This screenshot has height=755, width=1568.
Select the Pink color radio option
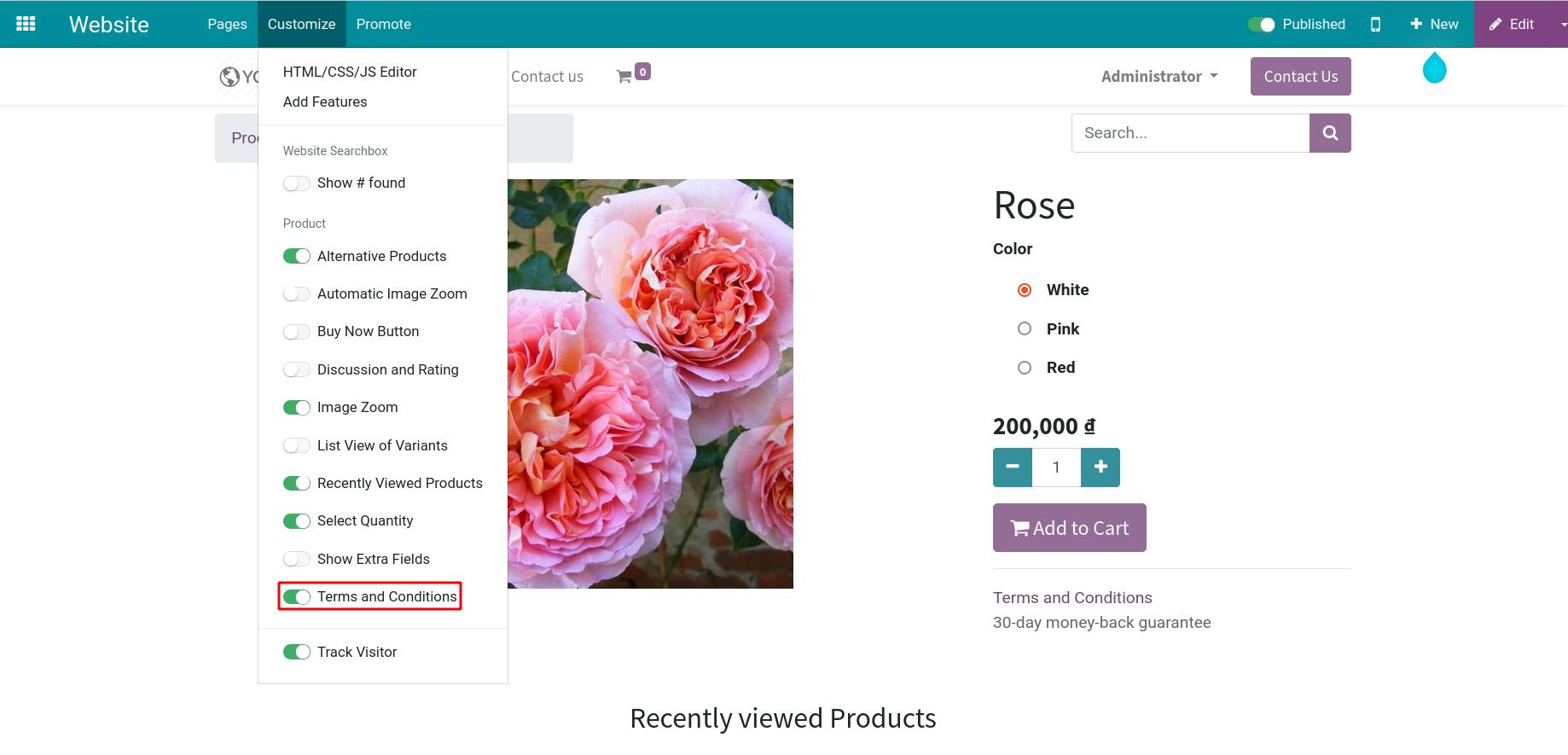click(1025, 328)
